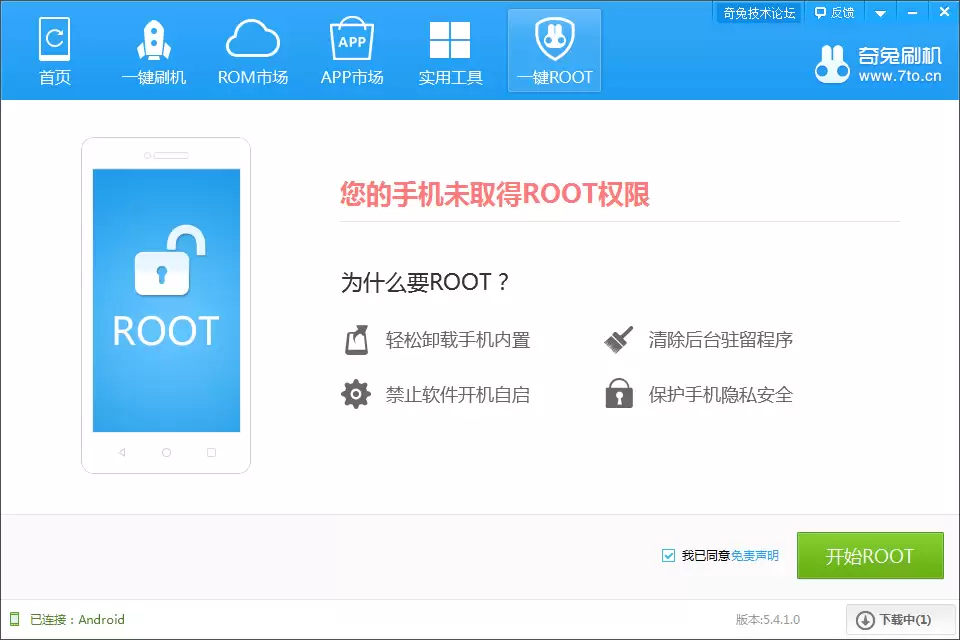Open the blue dropdown arrow near window controls
This screenshot has width=960, height=640.
(879, 12)
